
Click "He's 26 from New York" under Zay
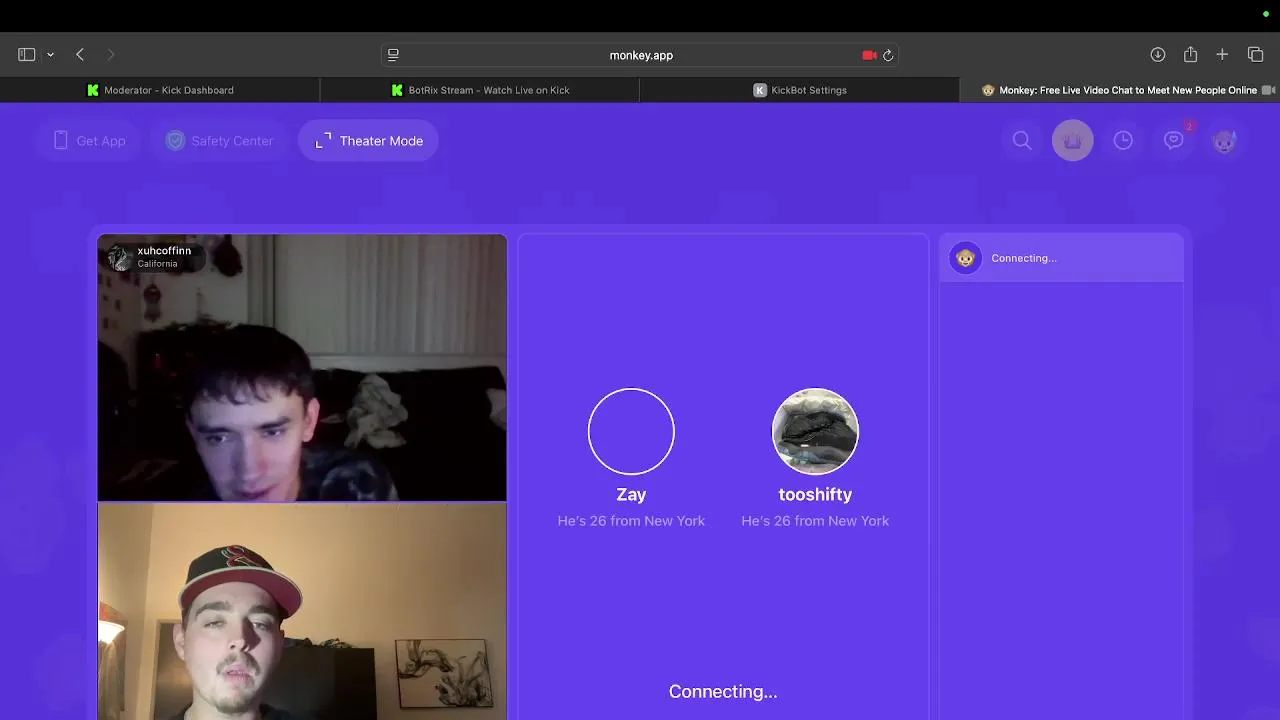[x=631, y=521]
